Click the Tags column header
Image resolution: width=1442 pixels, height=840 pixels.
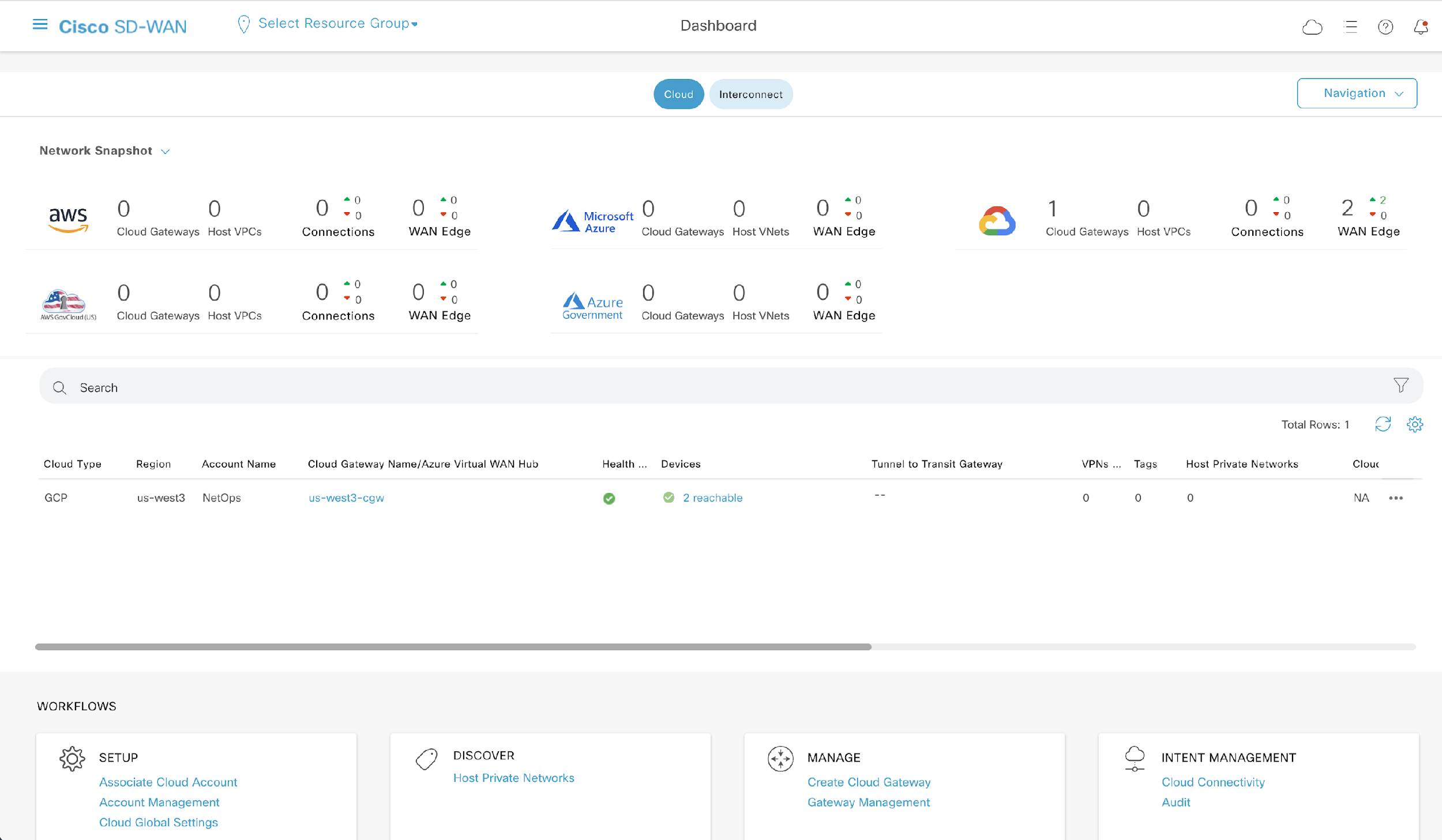[x=1145, y=464]
